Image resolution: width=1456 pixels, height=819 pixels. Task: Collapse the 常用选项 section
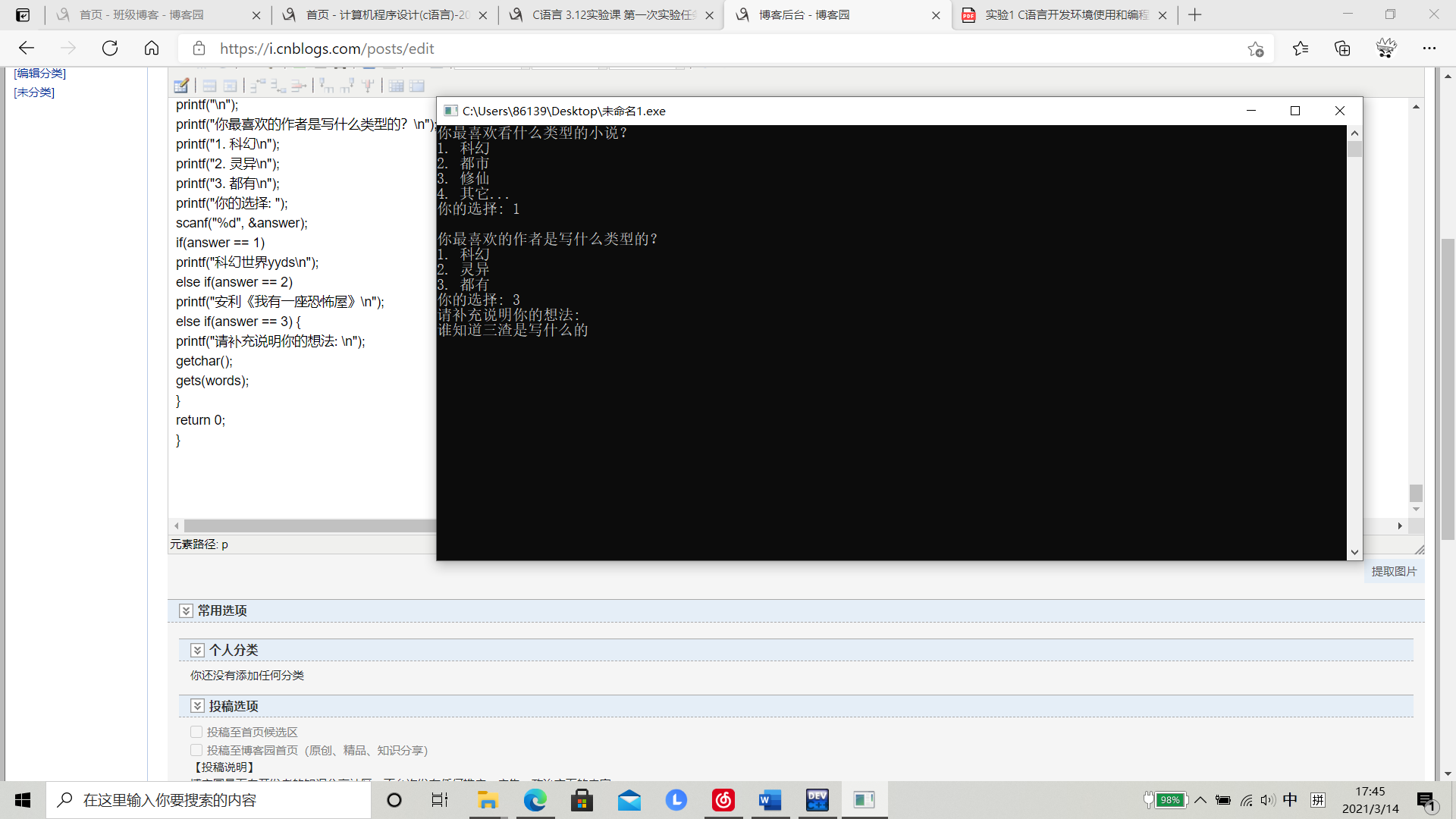[x=186, y=610]
